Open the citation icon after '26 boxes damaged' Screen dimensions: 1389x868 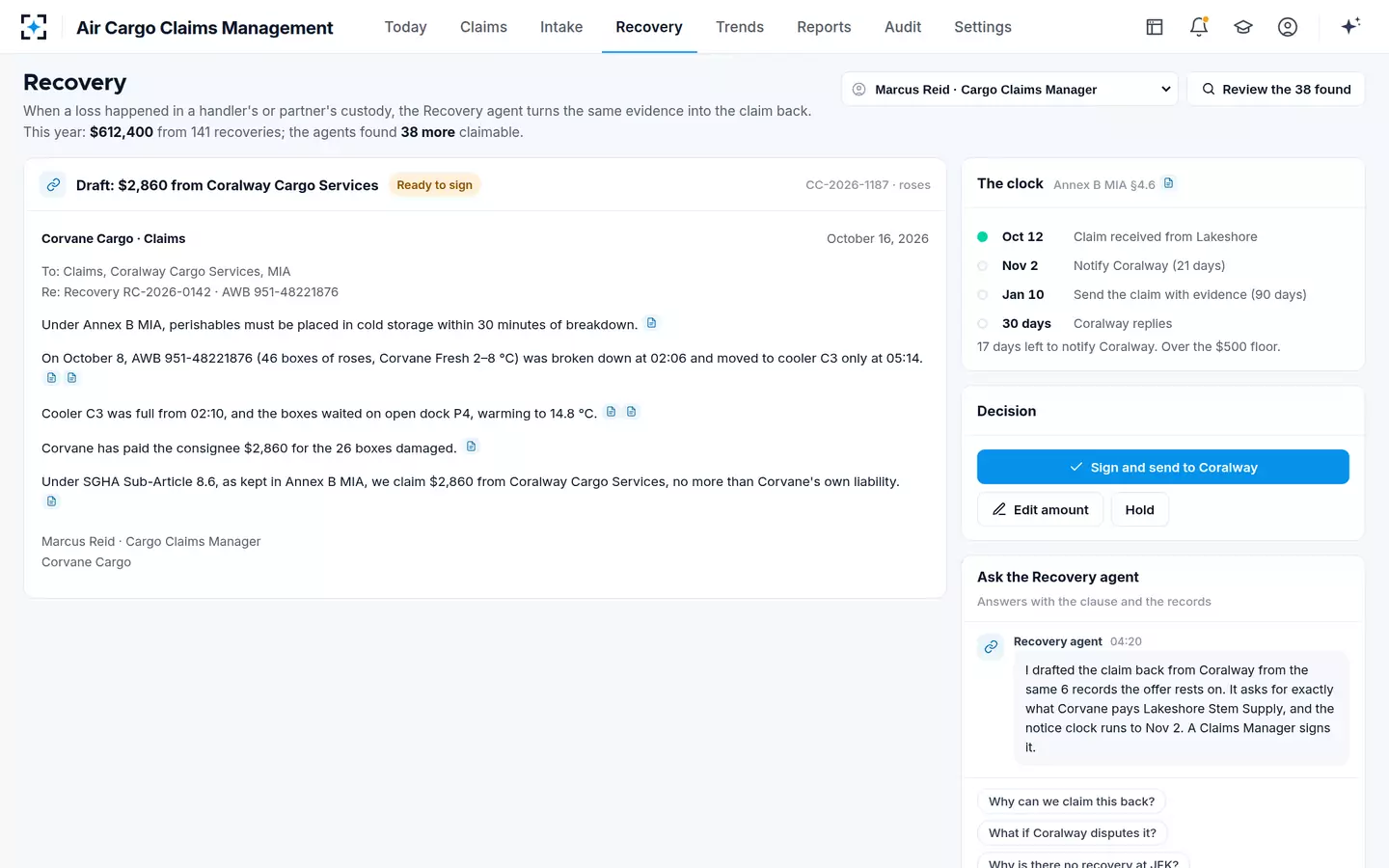pyautogui.click(x=471, y=447)
